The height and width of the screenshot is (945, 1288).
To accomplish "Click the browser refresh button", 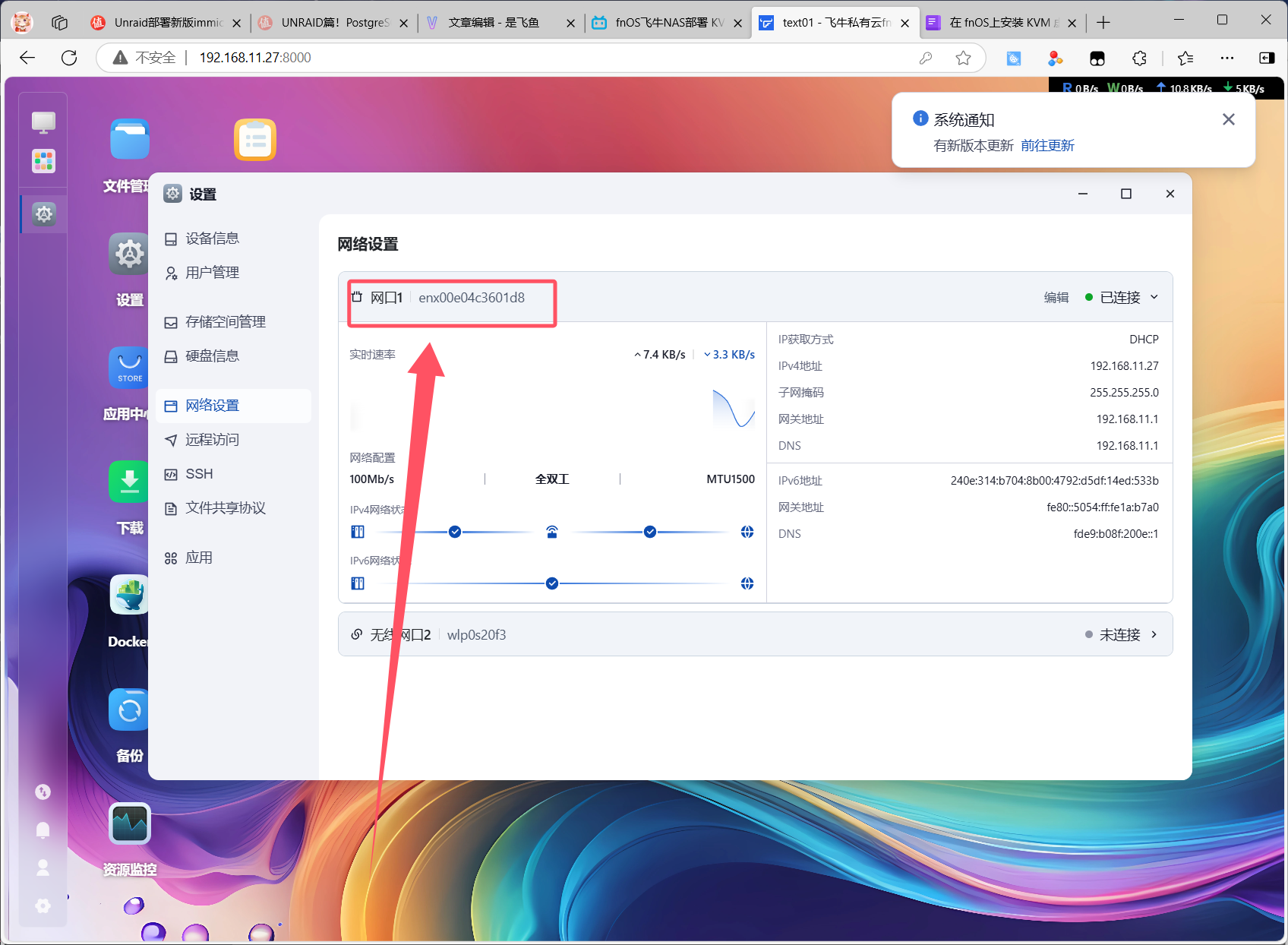I will tap(69, 58).
